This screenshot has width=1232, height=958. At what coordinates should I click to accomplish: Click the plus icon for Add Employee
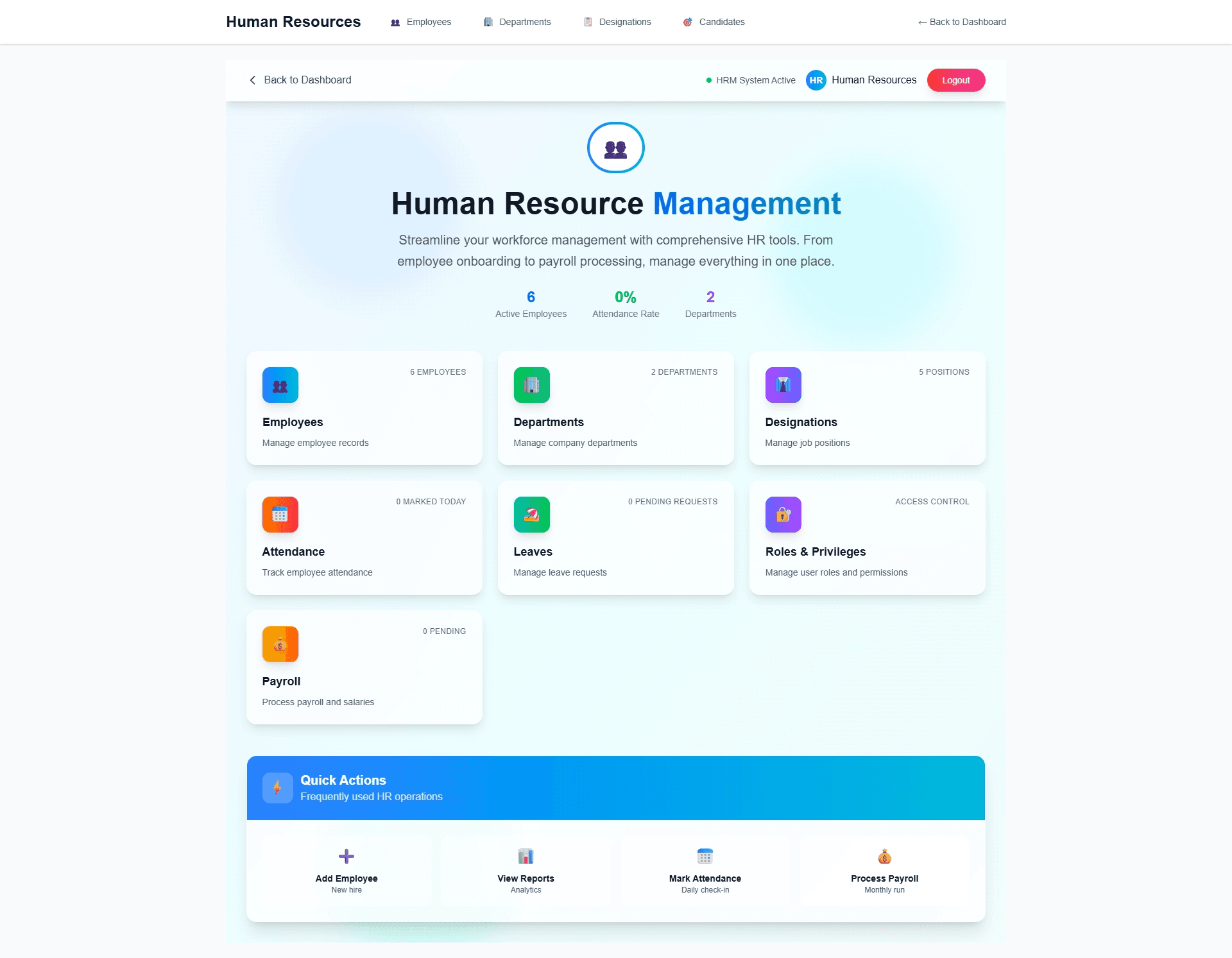(x=346, y=856)
